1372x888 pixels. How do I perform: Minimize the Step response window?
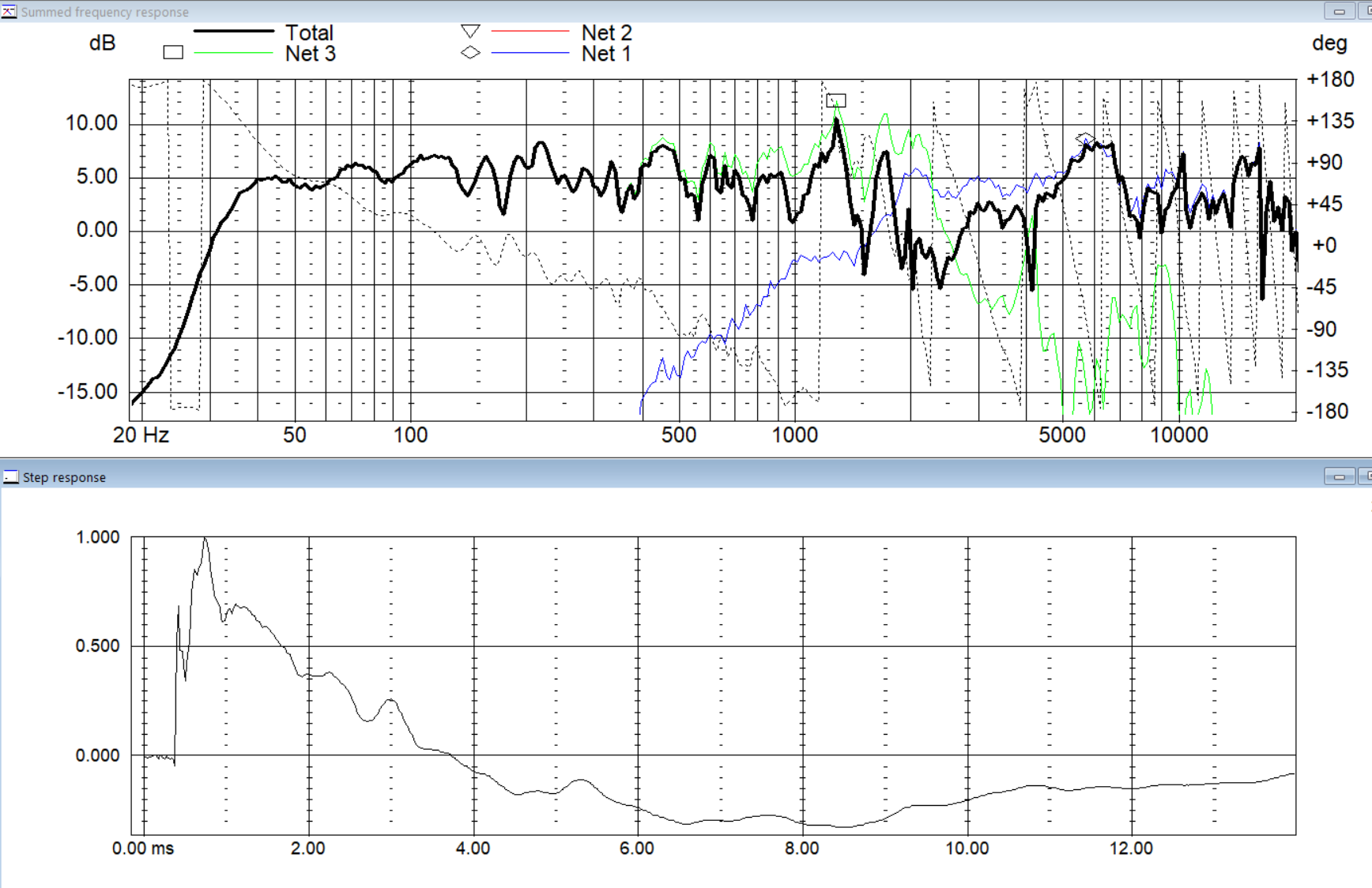click(x=1339, y=476)
